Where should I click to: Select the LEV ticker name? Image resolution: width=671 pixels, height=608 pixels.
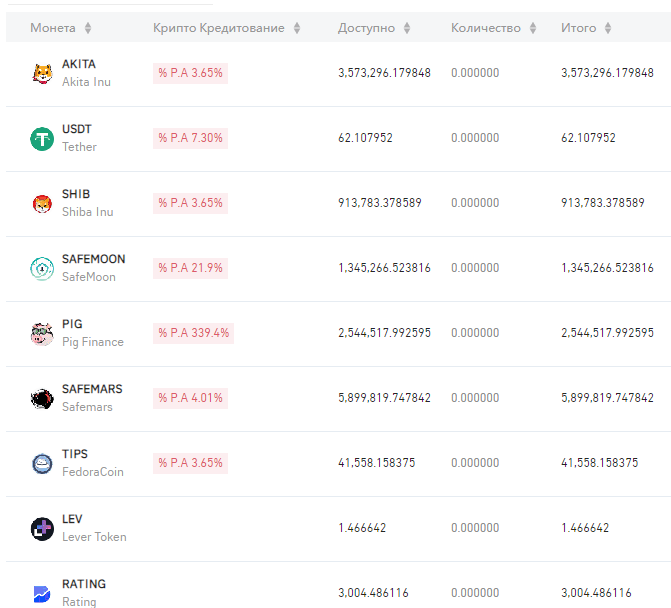pyautogui.click(x=72, y=519)
